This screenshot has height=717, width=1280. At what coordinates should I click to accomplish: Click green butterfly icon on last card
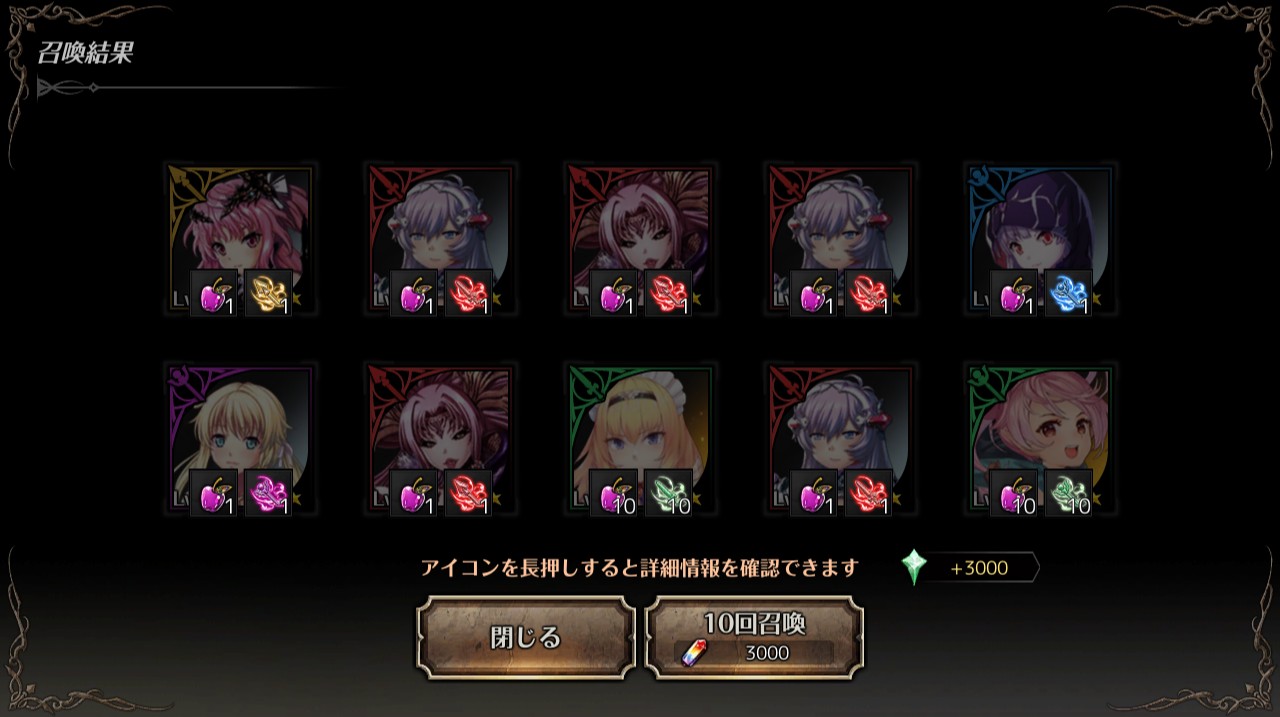point(1068,492)
